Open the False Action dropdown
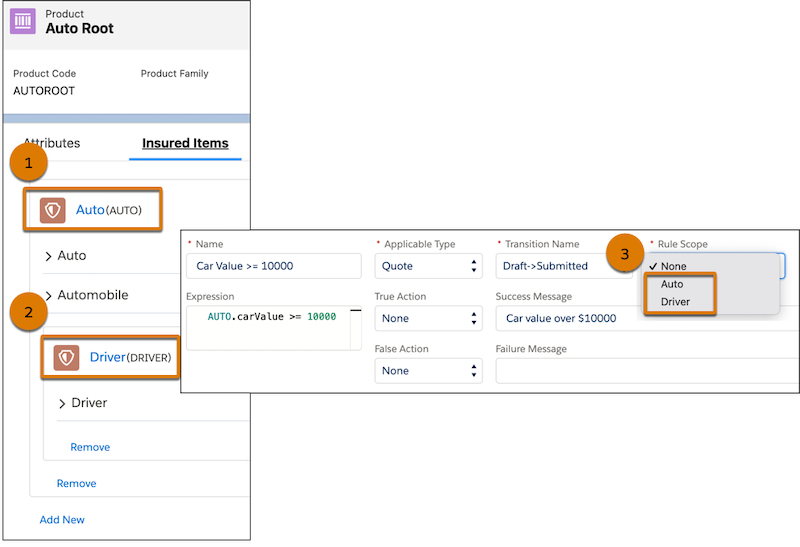The image size is (800, 547). [429, 371]
